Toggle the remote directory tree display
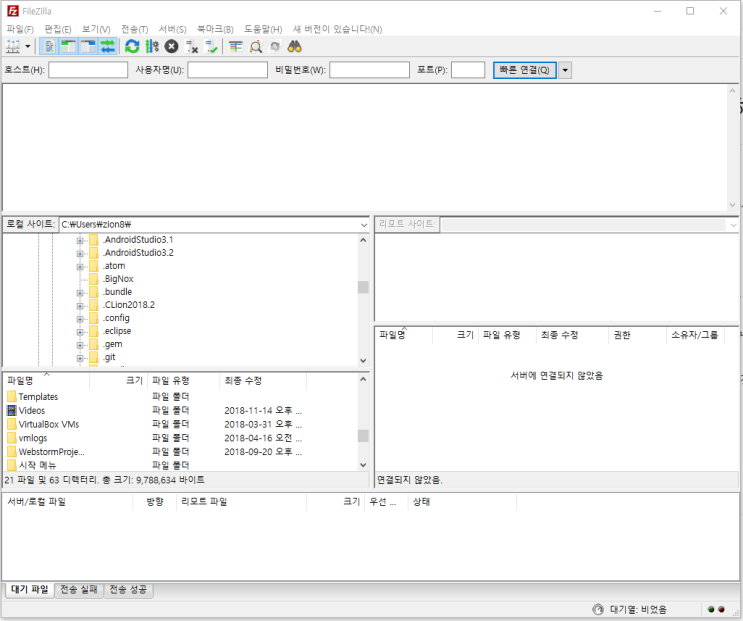This screenshot has height=621, width=743. (88, 46)
